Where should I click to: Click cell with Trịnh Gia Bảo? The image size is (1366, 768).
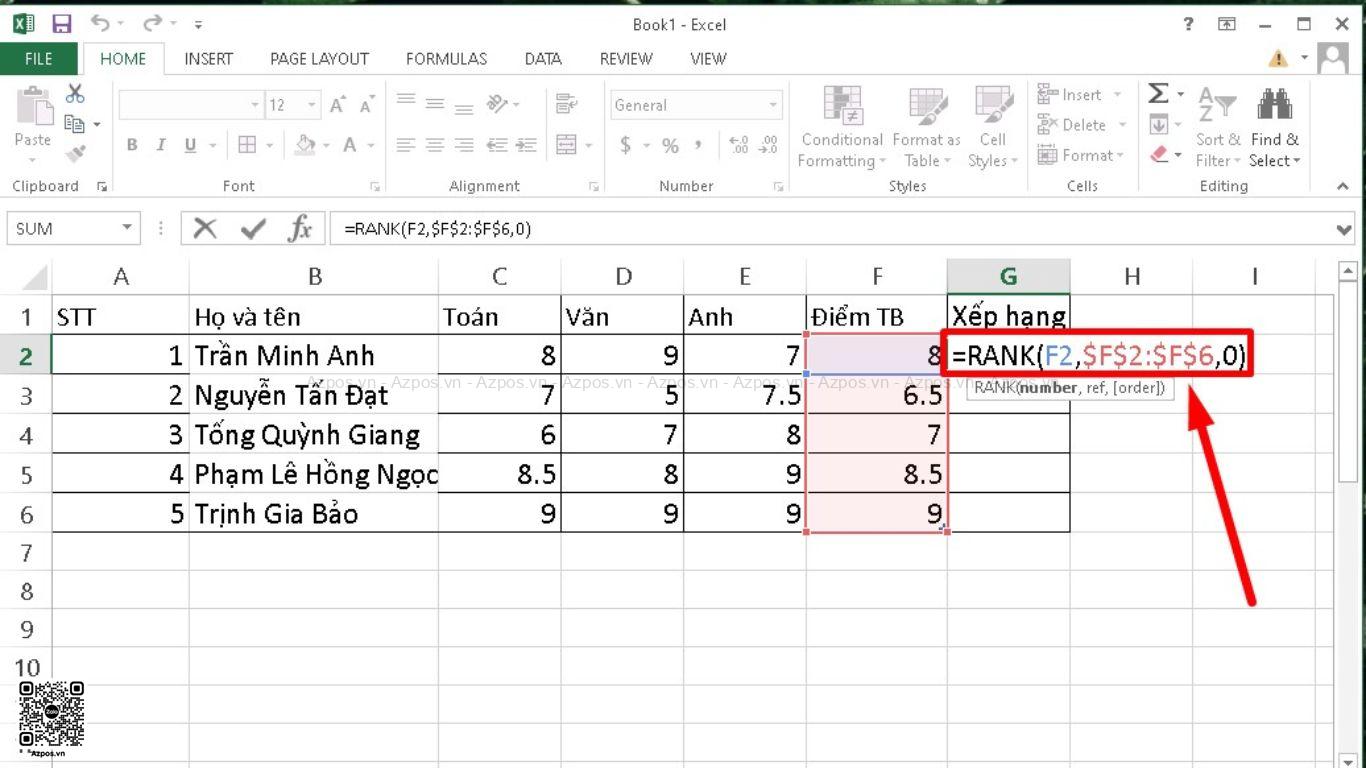pyautogui.click(x=313, y=513)
